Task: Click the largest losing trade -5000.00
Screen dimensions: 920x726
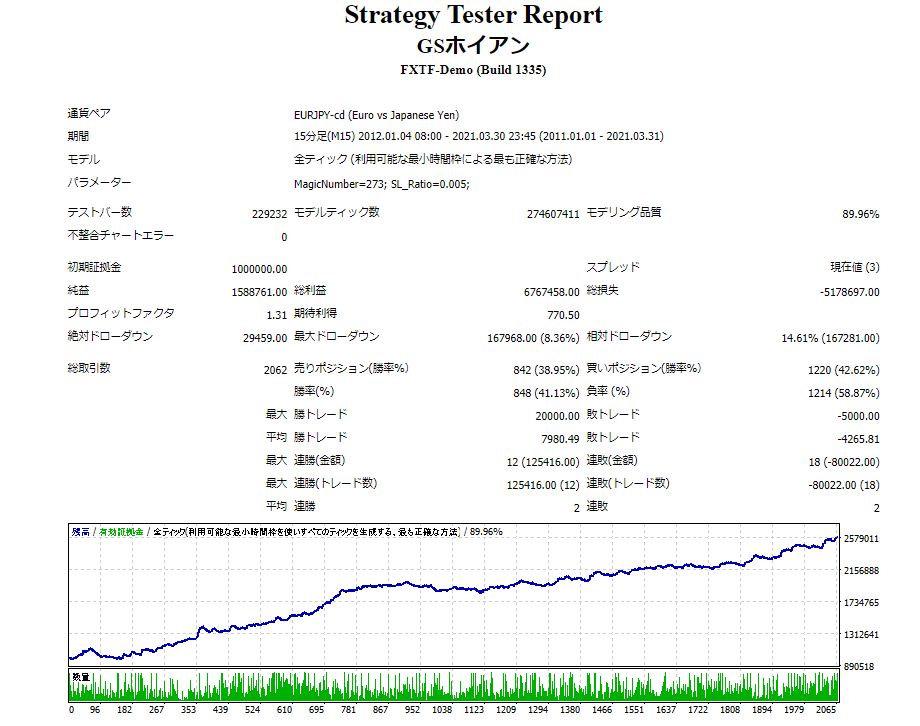Action: coord(858,416)
